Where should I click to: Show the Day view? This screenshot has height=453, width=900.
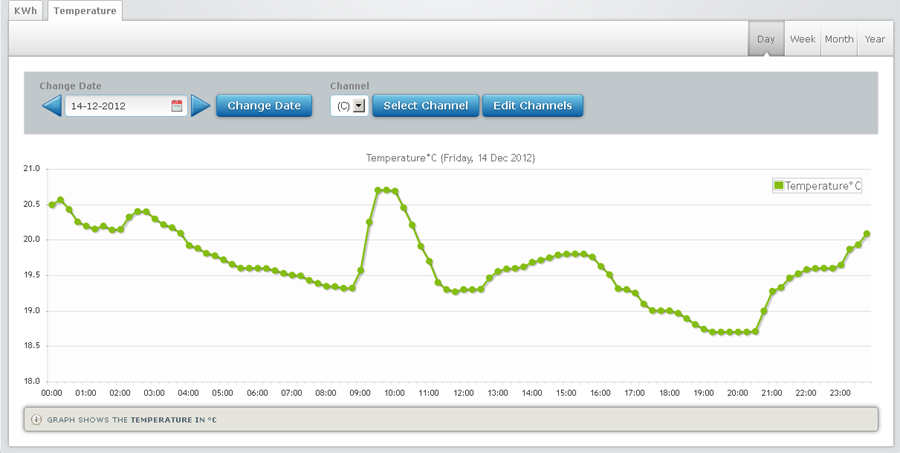(766, 39)
